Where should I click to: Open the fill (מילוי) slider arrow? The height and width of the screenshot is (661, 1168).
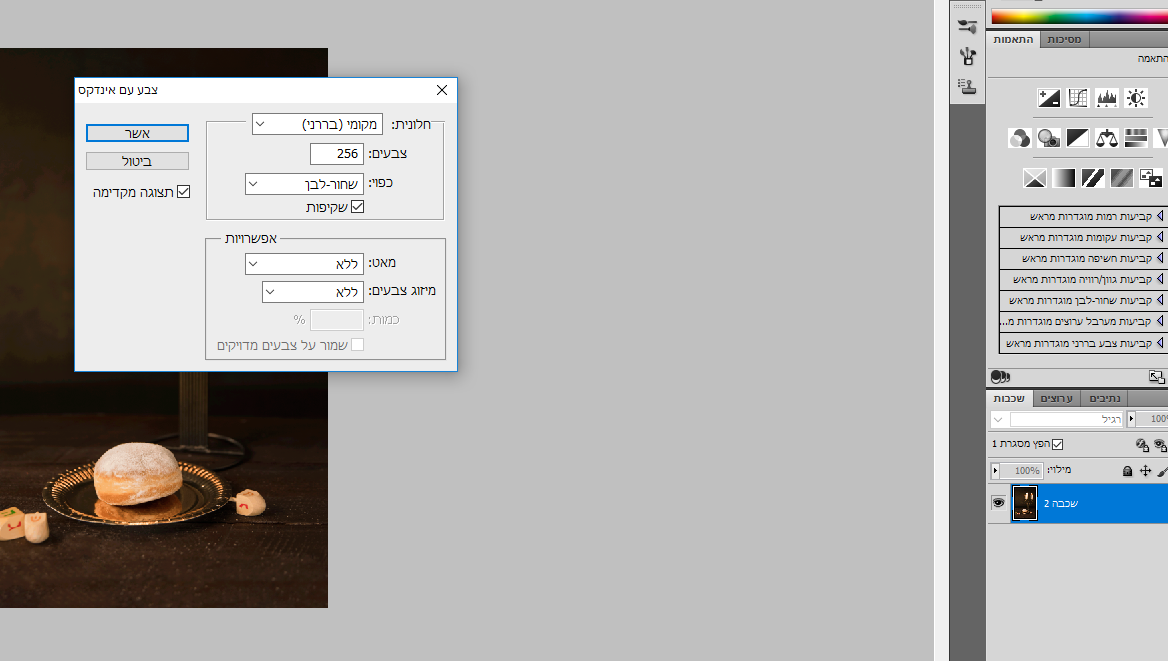[995, 471]
